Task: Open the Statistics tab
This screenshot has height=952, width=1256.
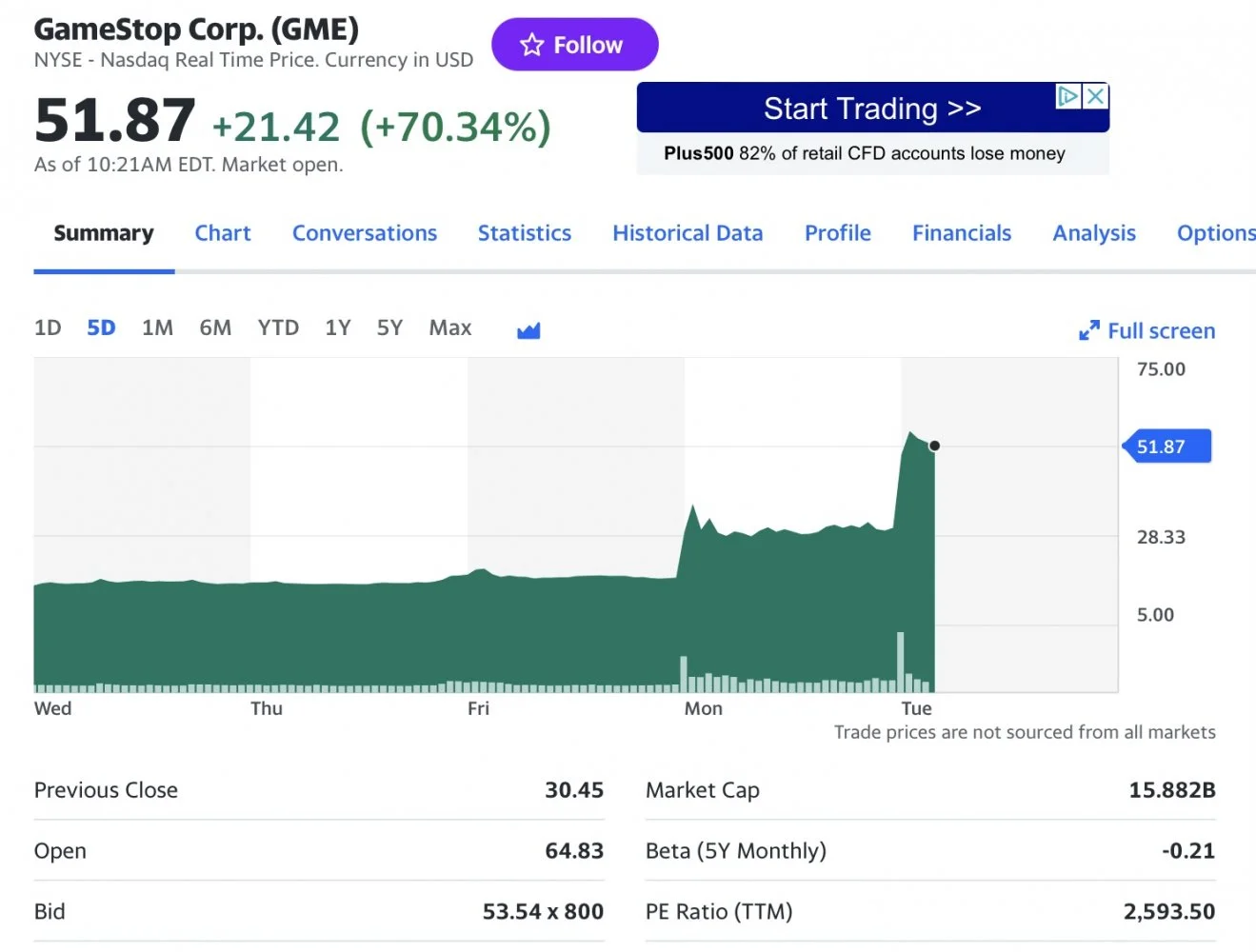Action: 524,233
